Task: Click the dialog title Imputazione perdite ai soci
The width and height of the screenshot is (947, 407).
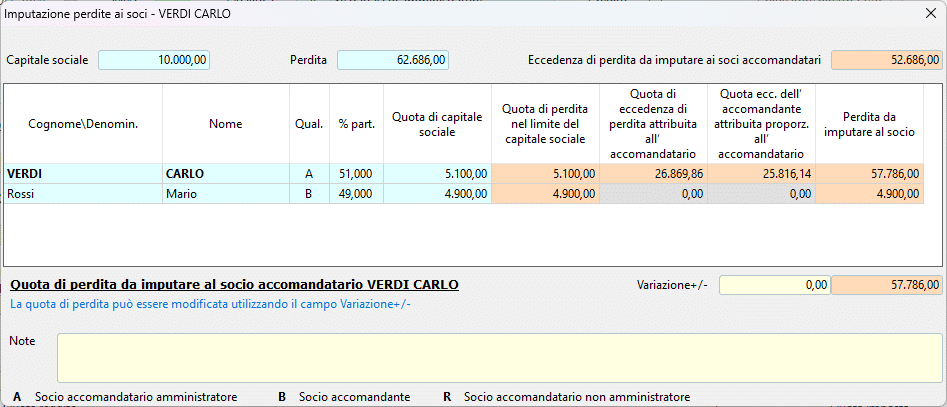Action: (117, 14)
